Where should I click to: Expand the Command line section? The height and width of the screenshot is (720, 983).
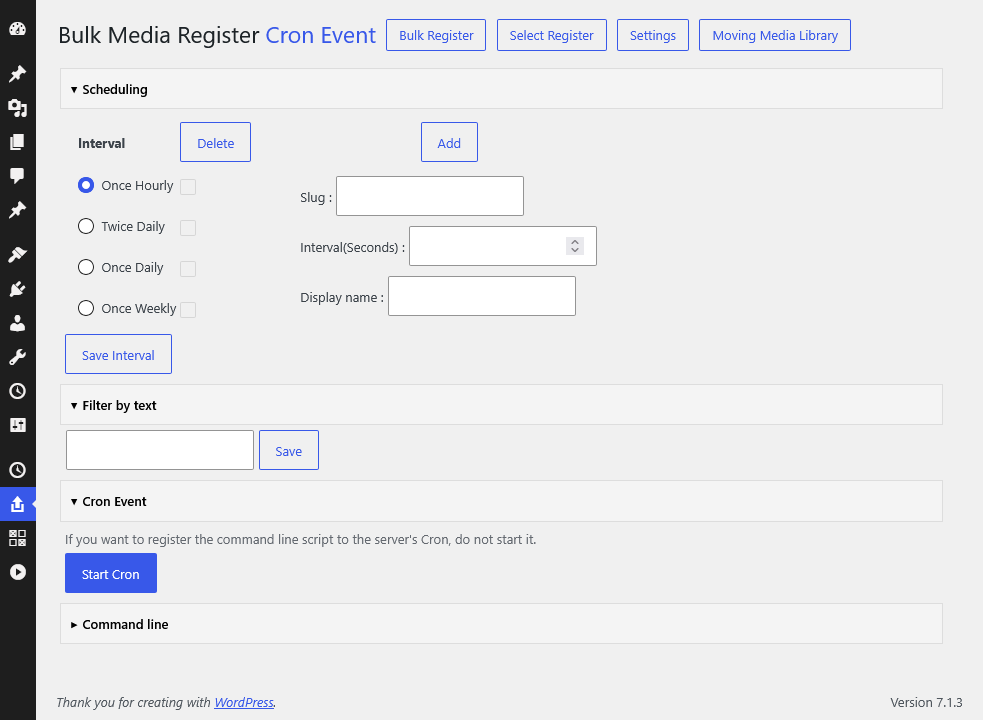pos(501,624)
